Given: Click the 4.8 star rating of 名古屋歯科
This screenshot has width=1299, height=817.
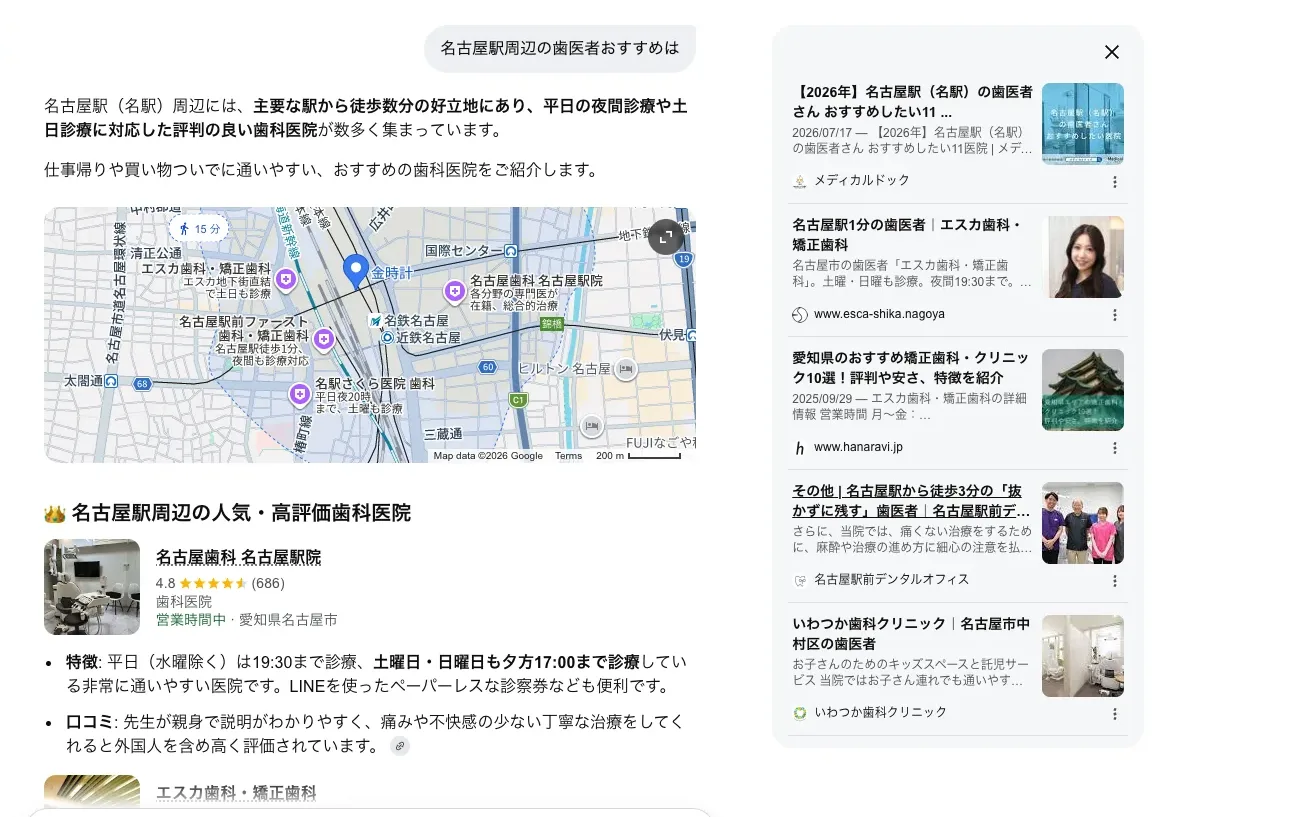Looking at the screenshot, I should point(220,582).
